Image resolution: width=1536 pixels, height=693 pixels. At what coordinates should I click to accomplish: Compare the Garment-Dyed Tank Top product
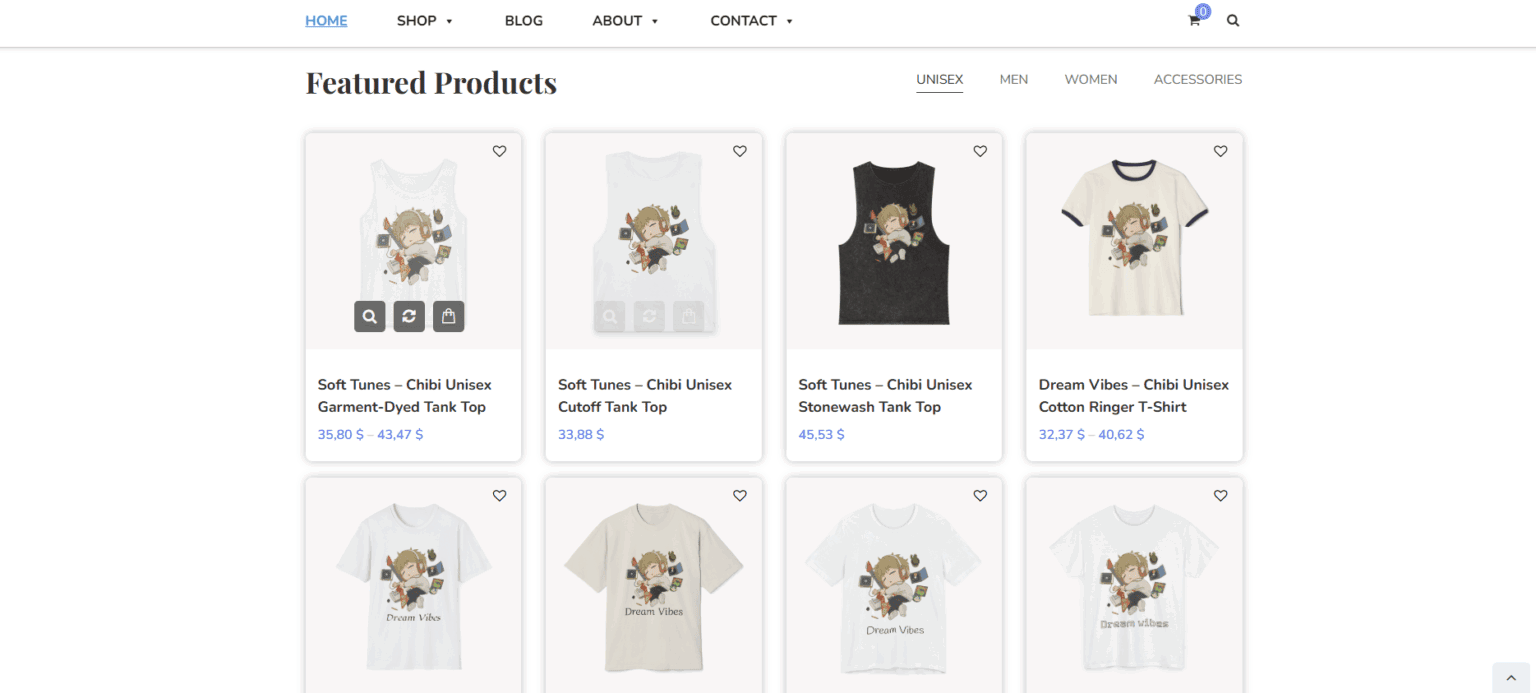click(409, 316)
